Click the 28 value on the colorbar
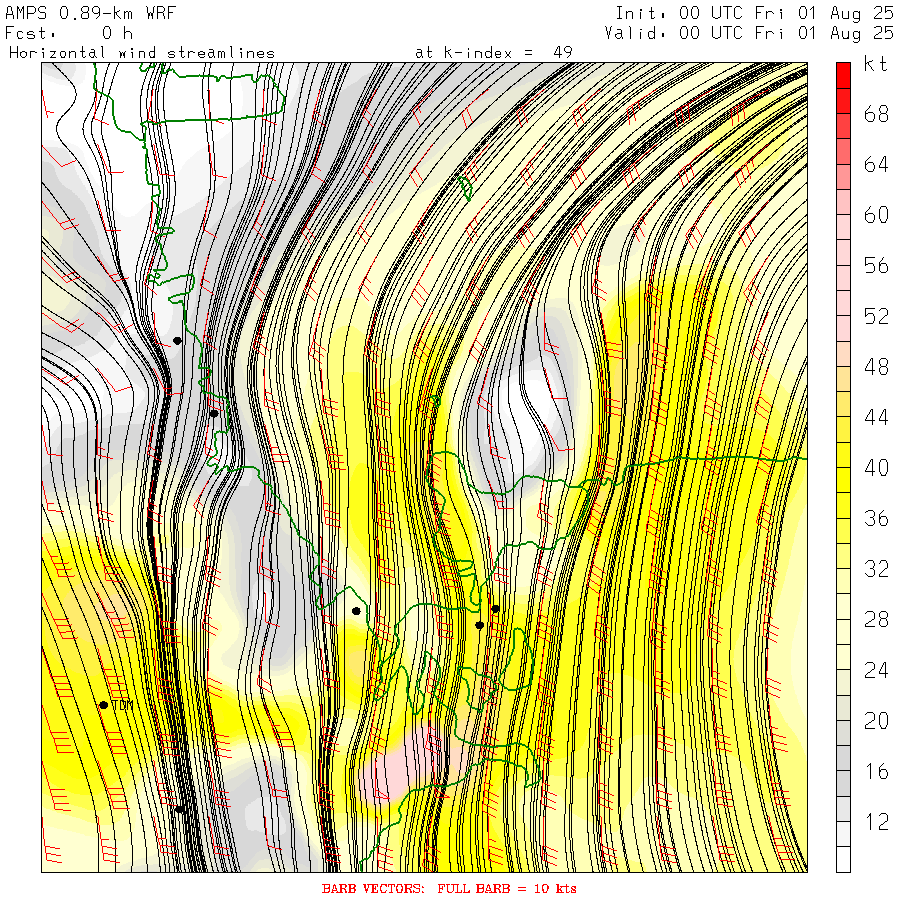Viewport: 900px width, 900px height. point(876,620)
